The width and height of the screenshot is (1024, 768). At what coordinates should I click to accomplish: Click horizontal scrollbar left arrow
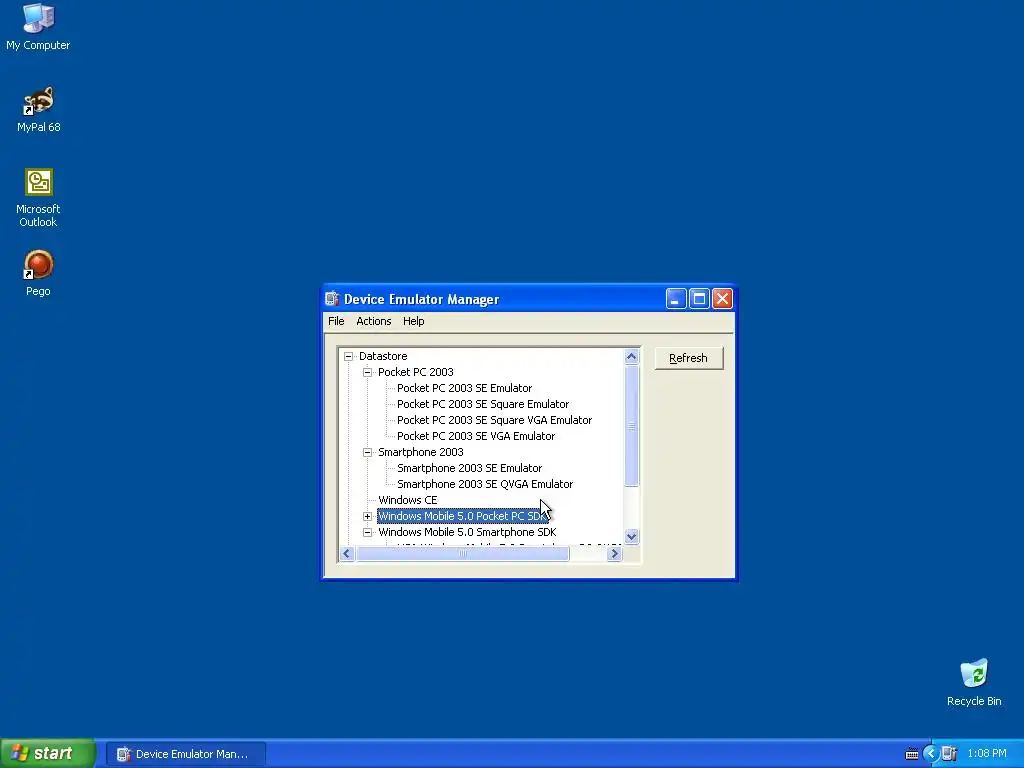[347, 554]
